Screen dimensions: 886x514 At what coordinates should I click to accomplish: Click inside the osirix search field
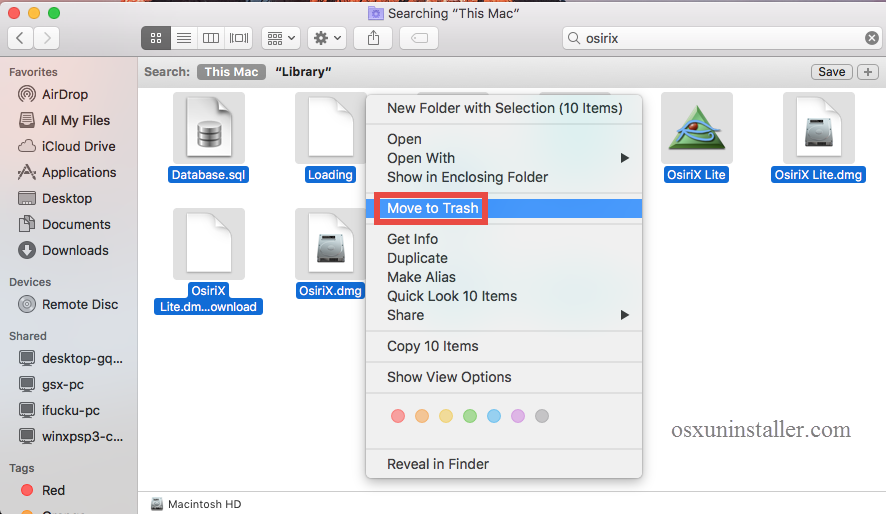point(722,38)
